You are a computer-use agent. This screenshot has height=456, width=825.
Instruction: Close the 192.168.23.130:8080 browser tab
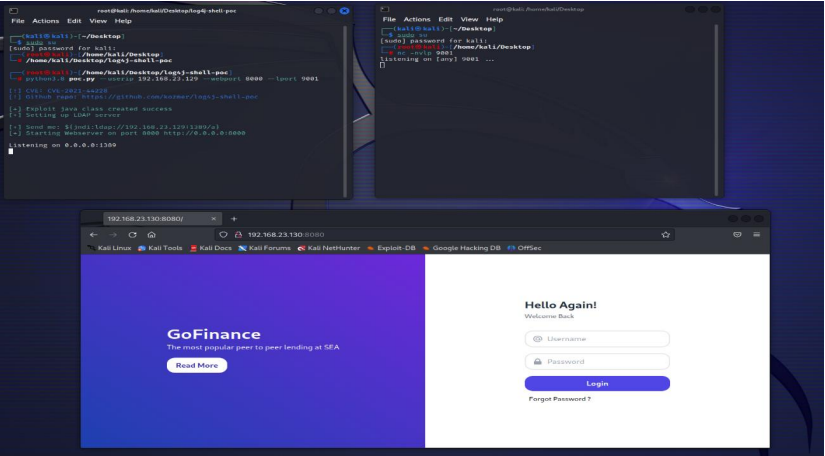point(214,219)
